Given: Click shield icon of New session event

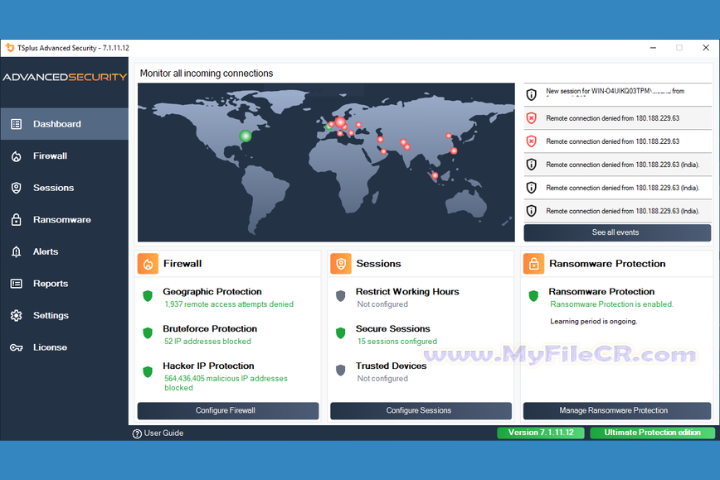Looking at the screenshot, I should (531, 95).
